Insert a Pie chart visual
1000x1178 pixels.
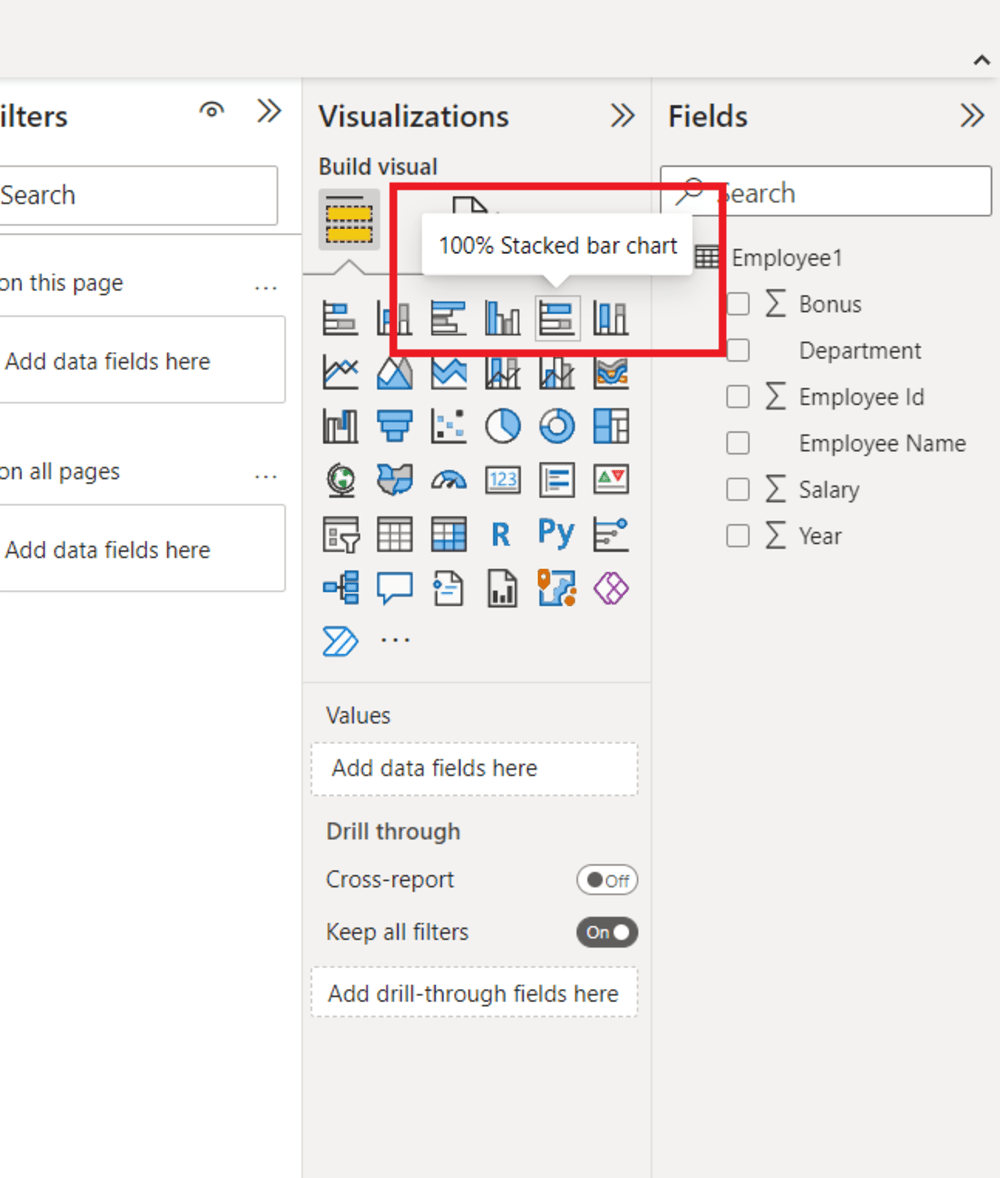click(503, 427)
